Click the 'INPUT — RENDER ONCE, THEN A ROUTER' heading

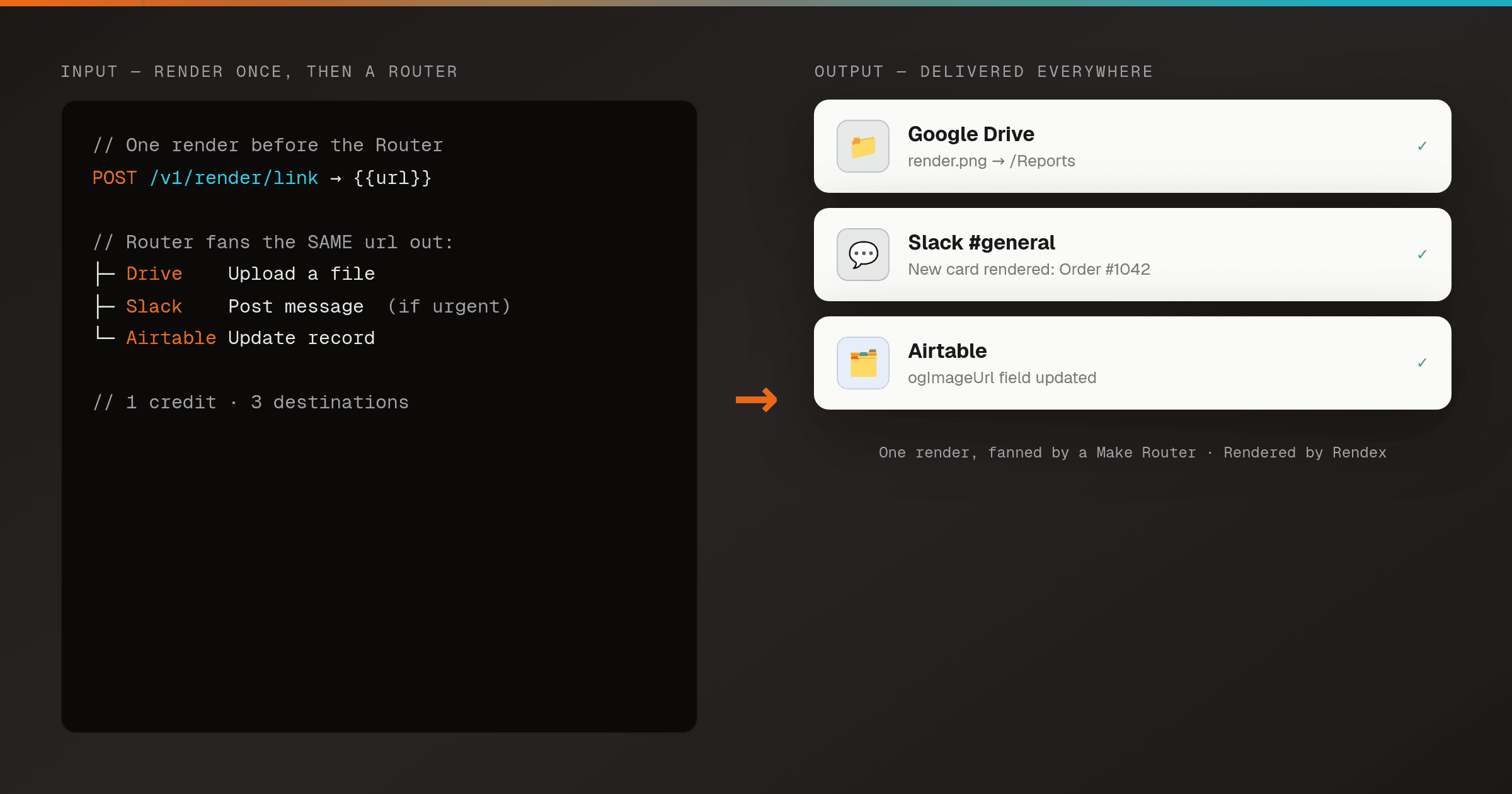point(260,72)
